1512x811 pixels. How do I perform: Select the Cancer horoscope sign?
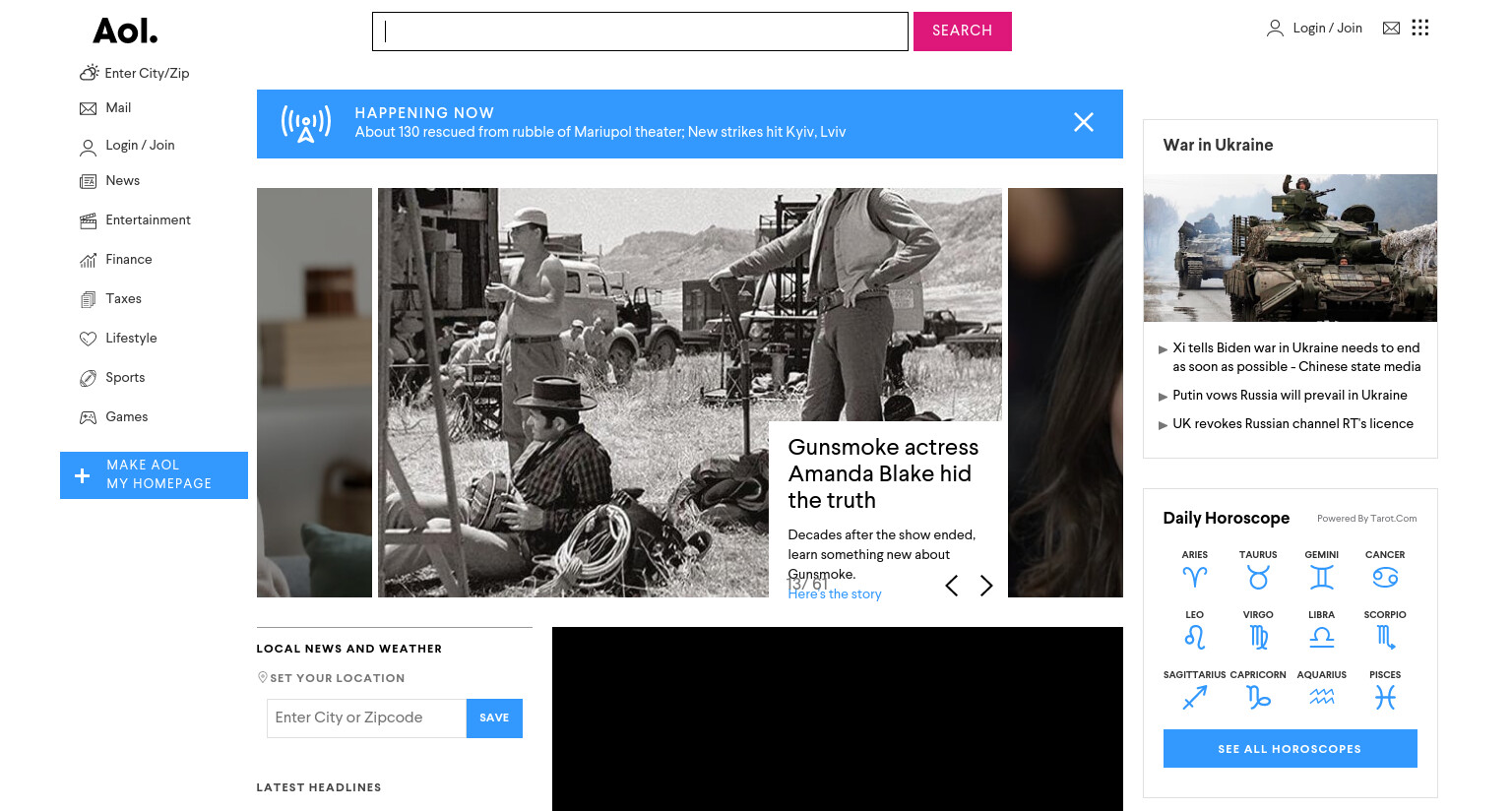[1385, 570]
